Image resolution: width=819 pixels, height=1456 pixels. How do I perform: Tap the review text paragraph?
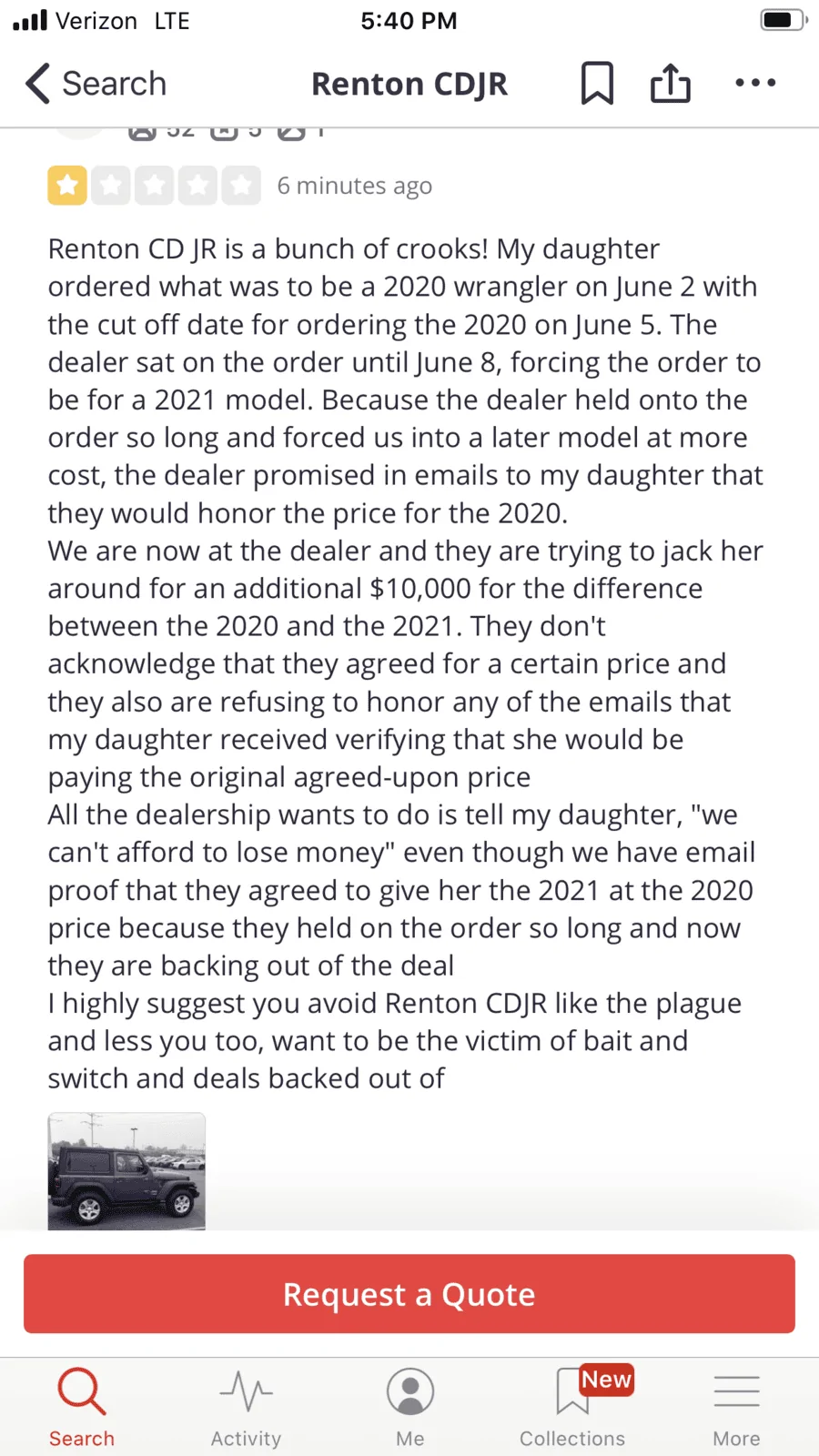click(x=406, y=663)
